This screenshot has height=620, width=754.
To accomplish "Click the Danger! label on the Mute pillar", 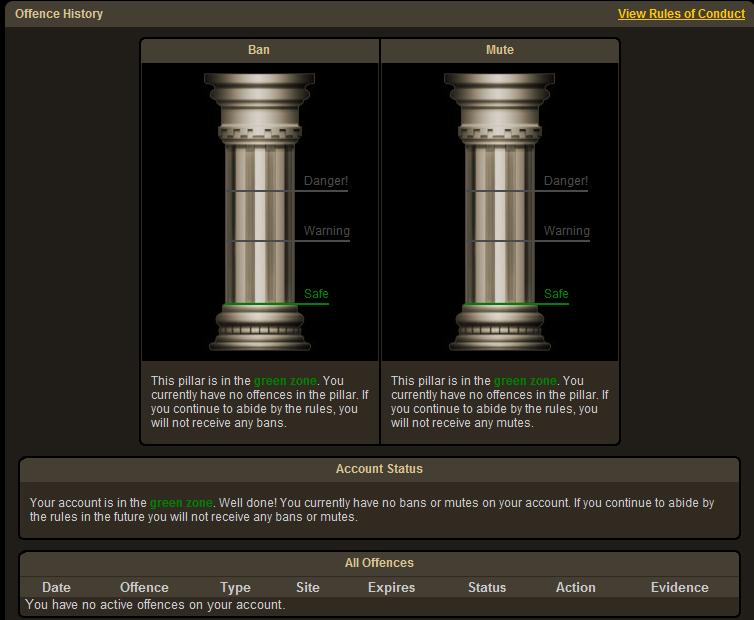I will pos(566,181).
